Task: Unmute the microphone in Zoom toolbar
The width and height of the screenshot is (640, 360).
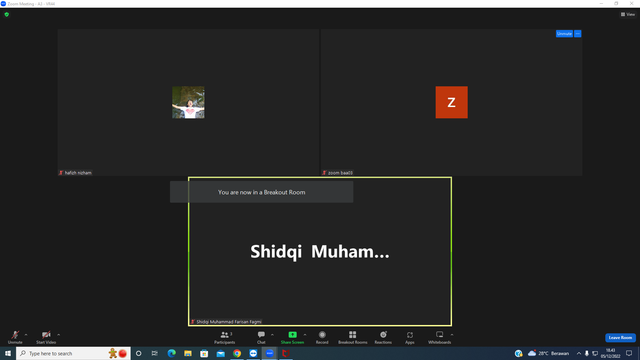Action: pos(15,337)
